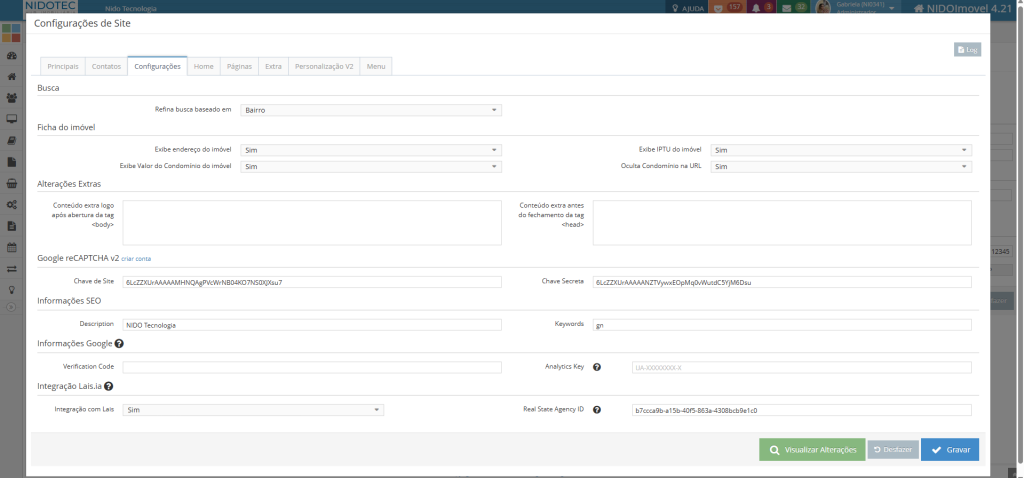Click the 'criar conta' link
This screenshot has height=478, width=1024.
coord(136,259)
